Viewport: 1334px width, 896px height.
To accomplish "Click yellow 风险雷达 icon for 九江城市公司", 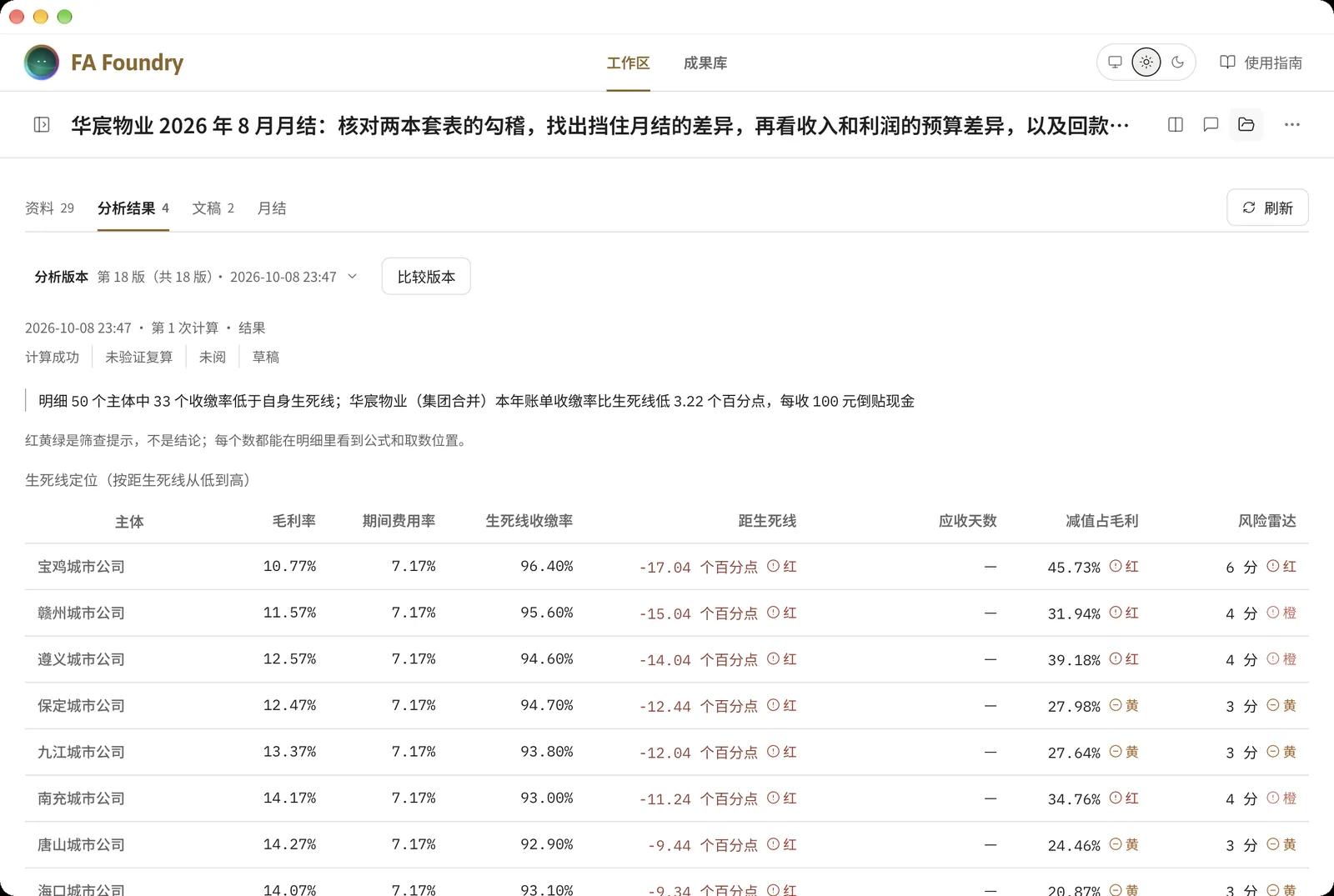I will (x=1273, y=752).
